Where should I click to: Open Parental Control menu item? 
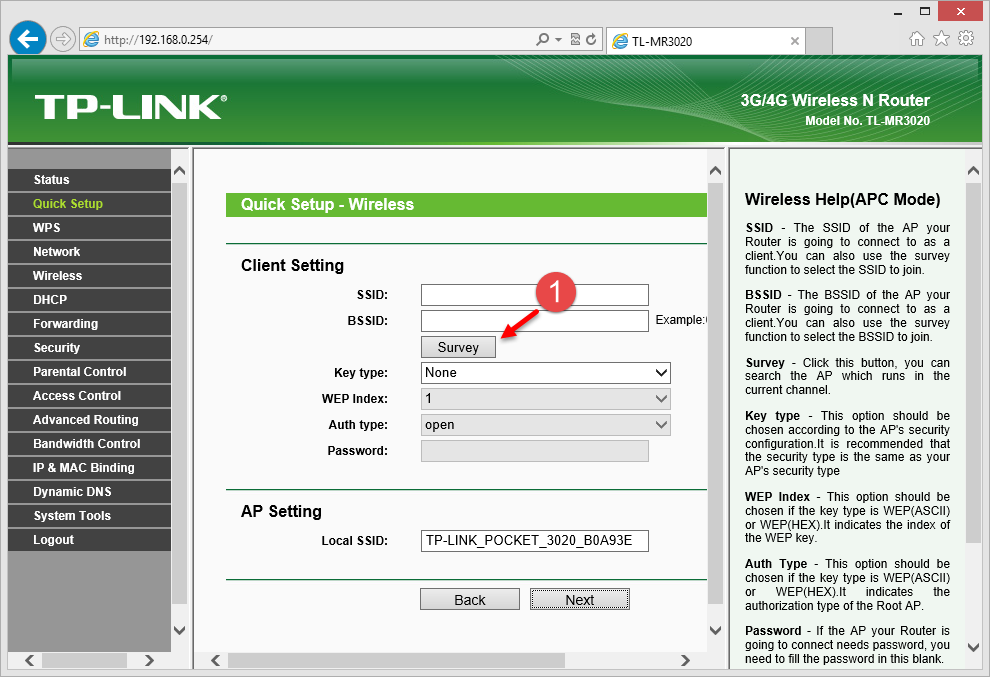point(89,371)
